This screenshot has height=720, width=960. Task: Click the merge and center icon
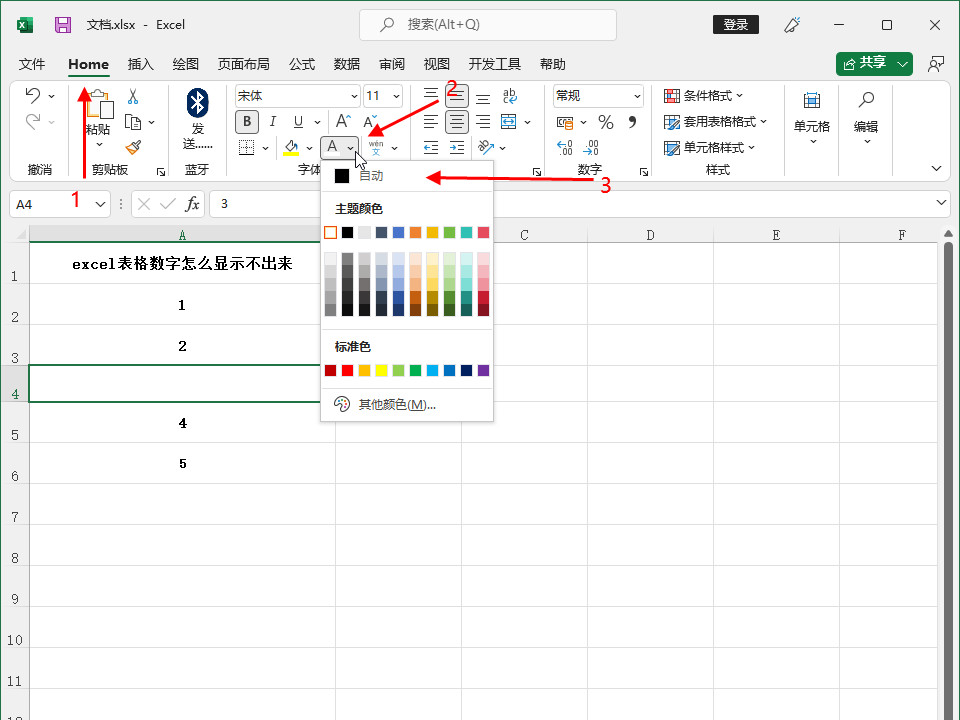click(509, 121)
